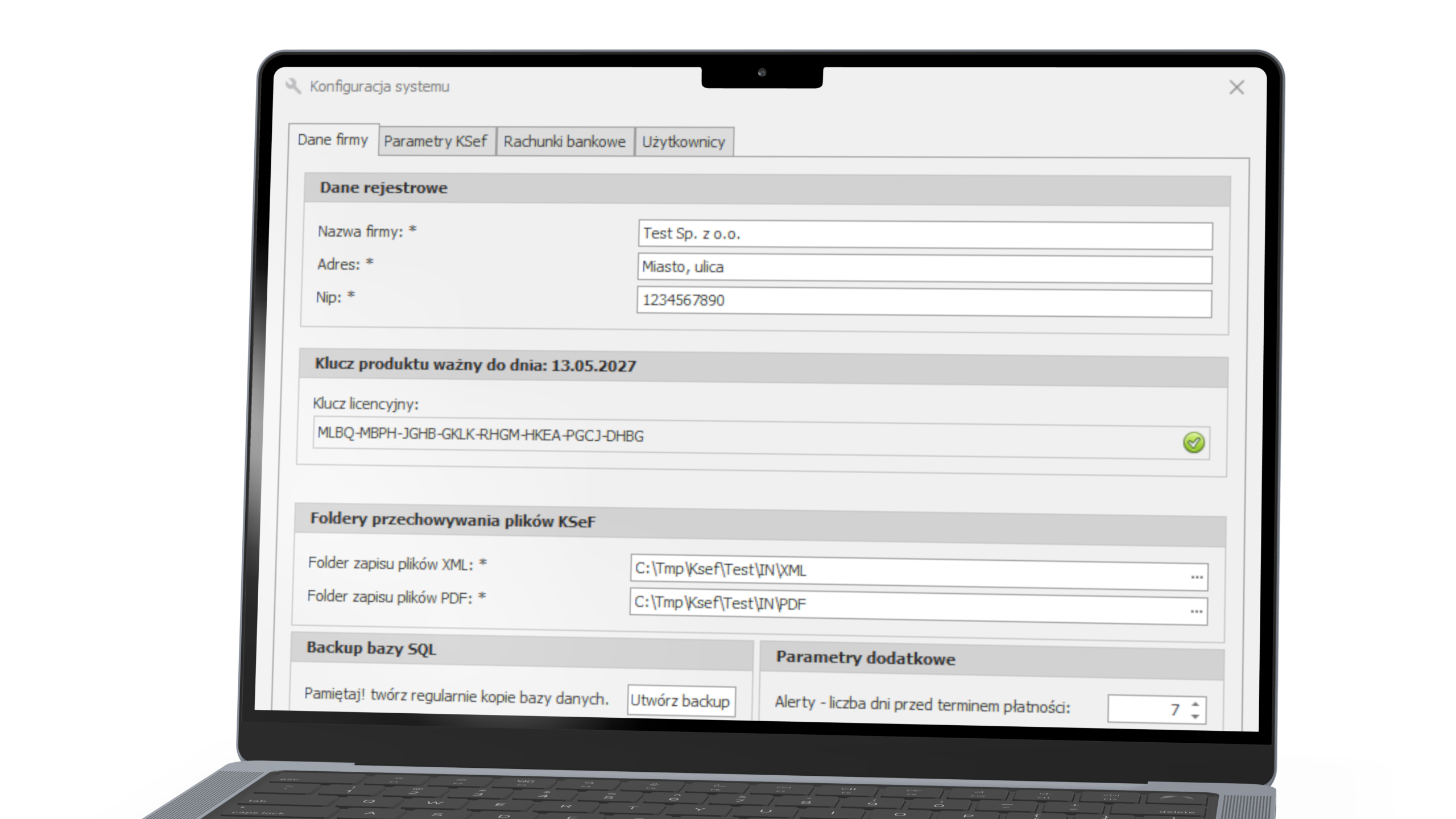Click the wrench icon in the title bar
The height and width of the screenshot is (819, 1456).
point(293,86)
